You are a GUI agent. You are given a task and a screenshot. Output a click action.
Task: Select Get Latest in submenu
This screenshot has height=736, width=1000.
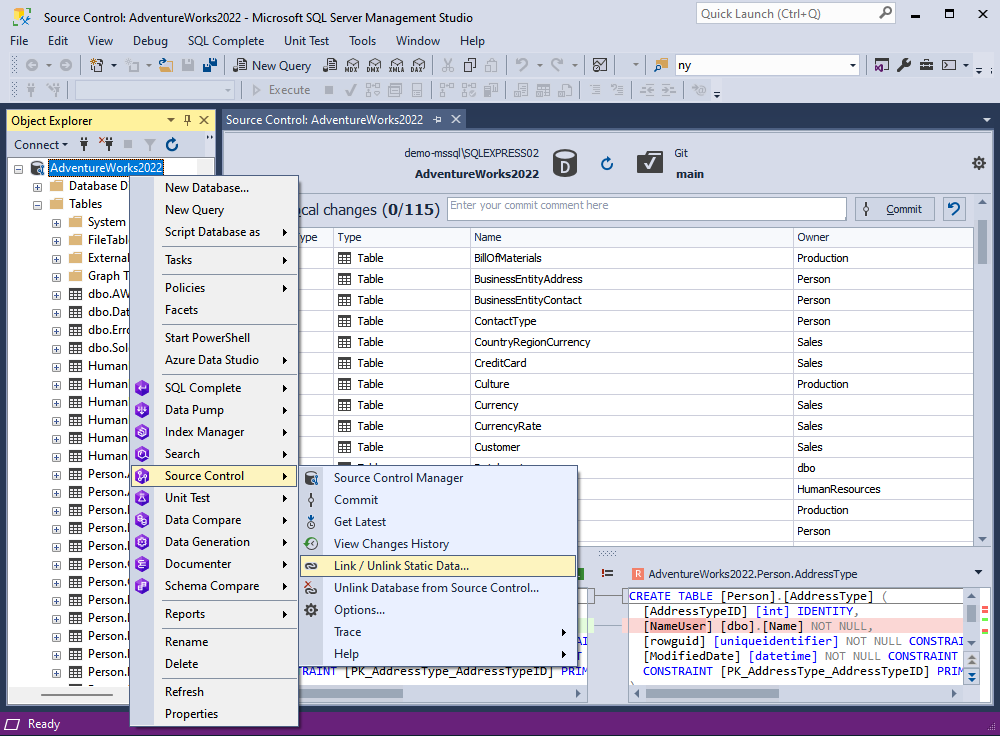pos(438,522)
